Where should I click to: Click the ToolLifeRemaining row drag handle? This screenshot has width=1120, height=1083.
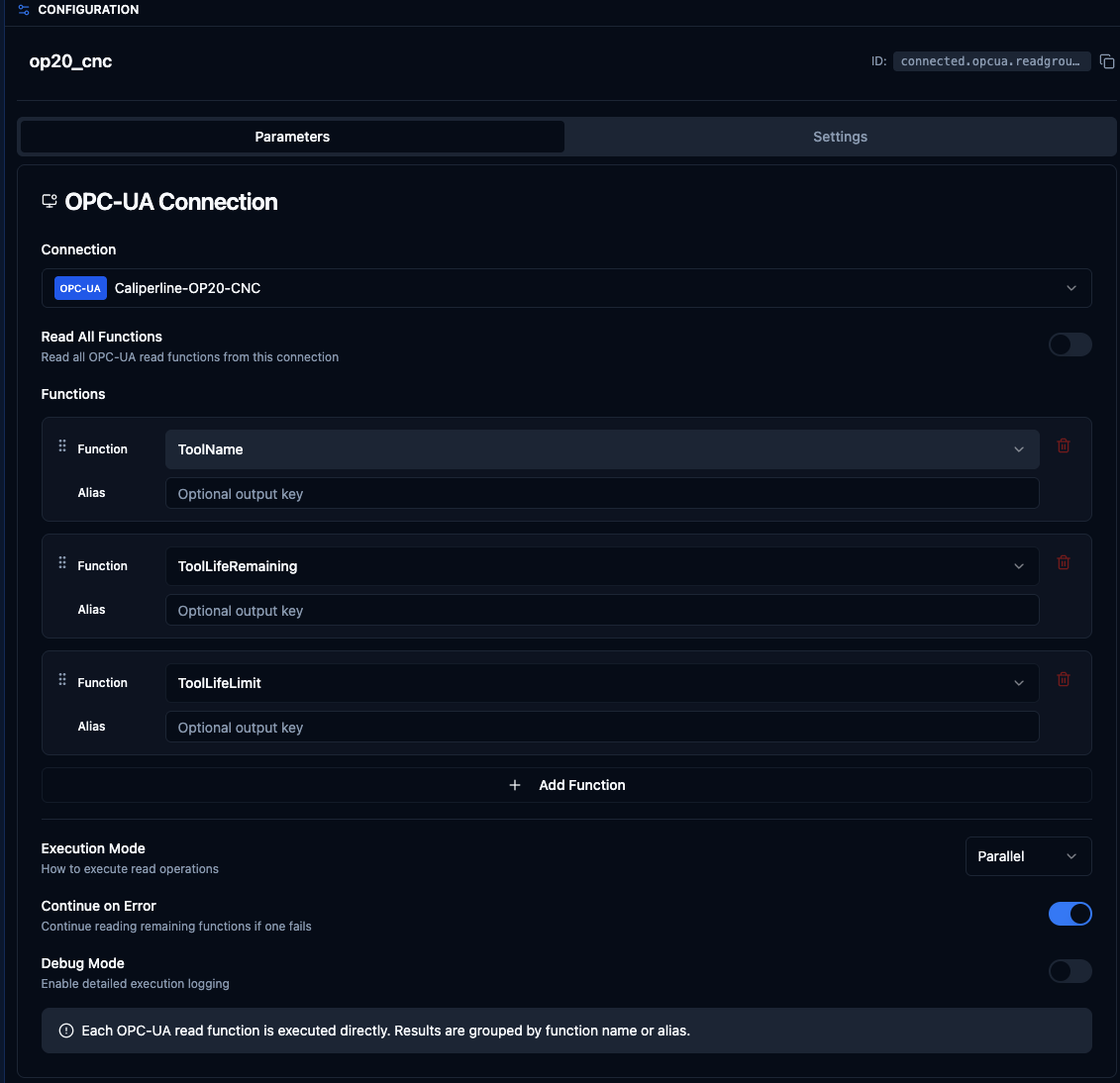(x=62, y=563)
